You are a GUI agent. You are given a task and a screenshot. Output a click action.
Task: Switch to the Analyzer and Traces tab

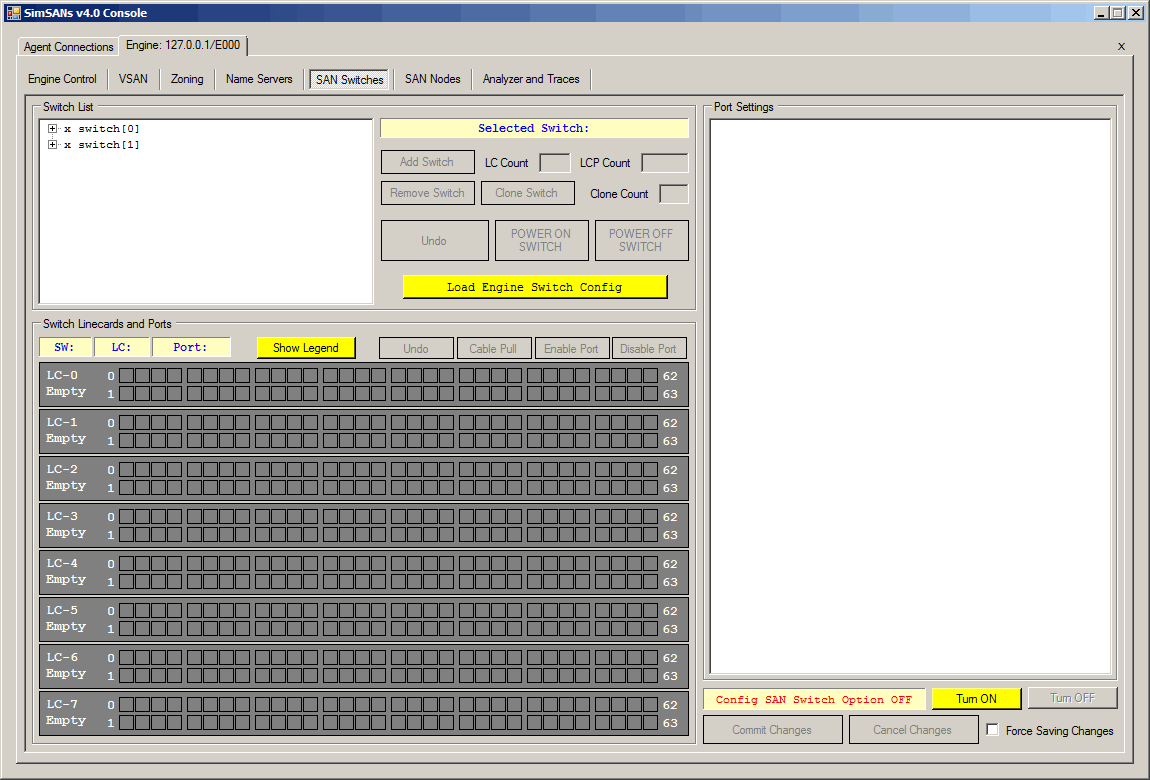coord(531,79)
